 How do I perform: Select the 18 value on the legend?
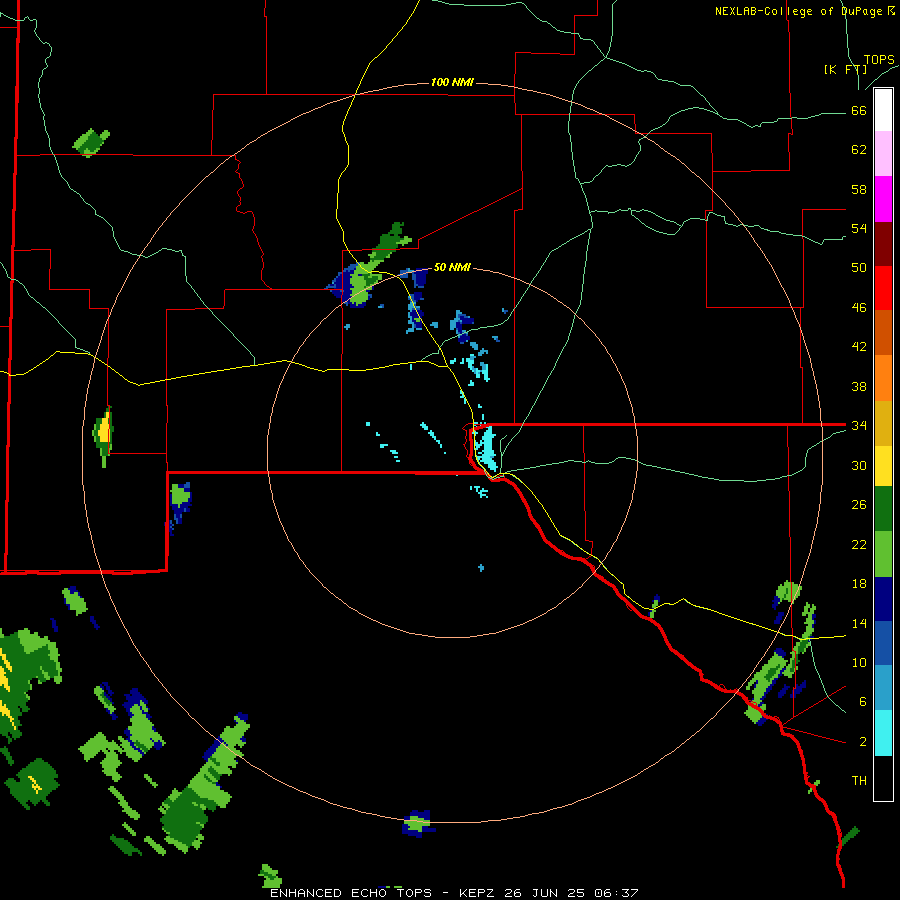tap(859, 584)
